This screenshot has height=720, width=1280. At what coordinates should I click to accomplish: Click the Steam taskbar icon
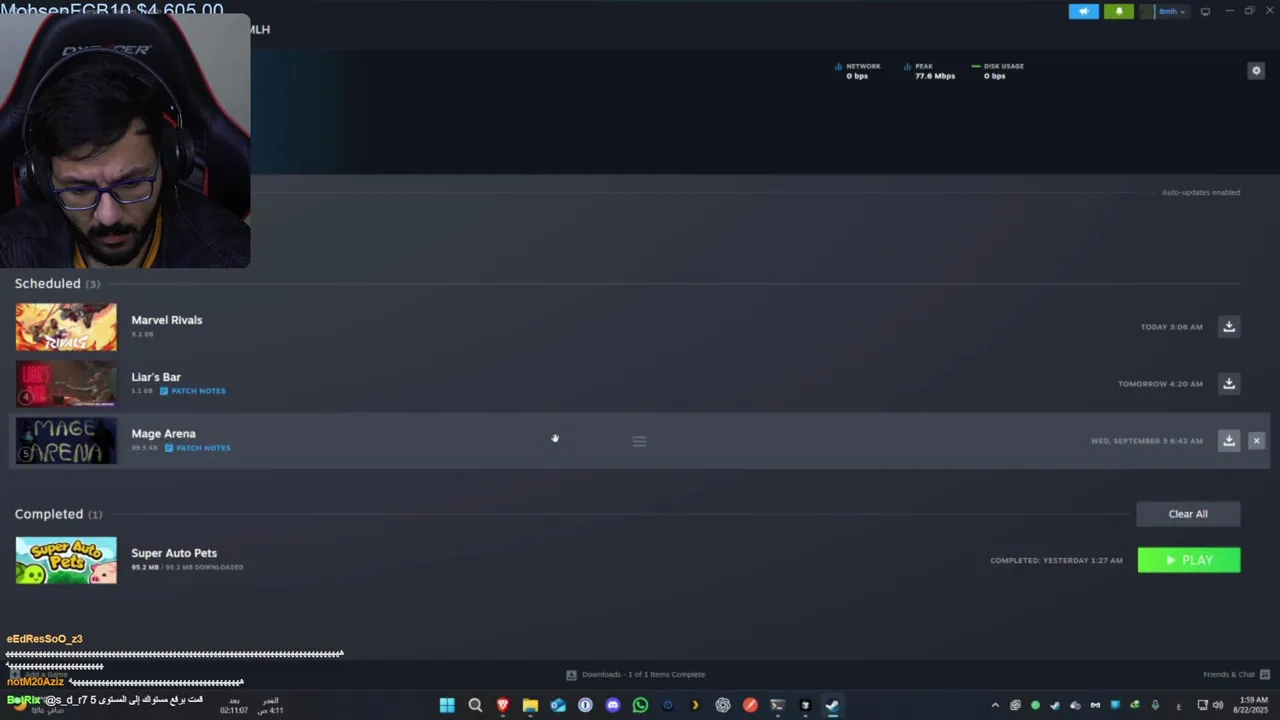pos(832,705)
